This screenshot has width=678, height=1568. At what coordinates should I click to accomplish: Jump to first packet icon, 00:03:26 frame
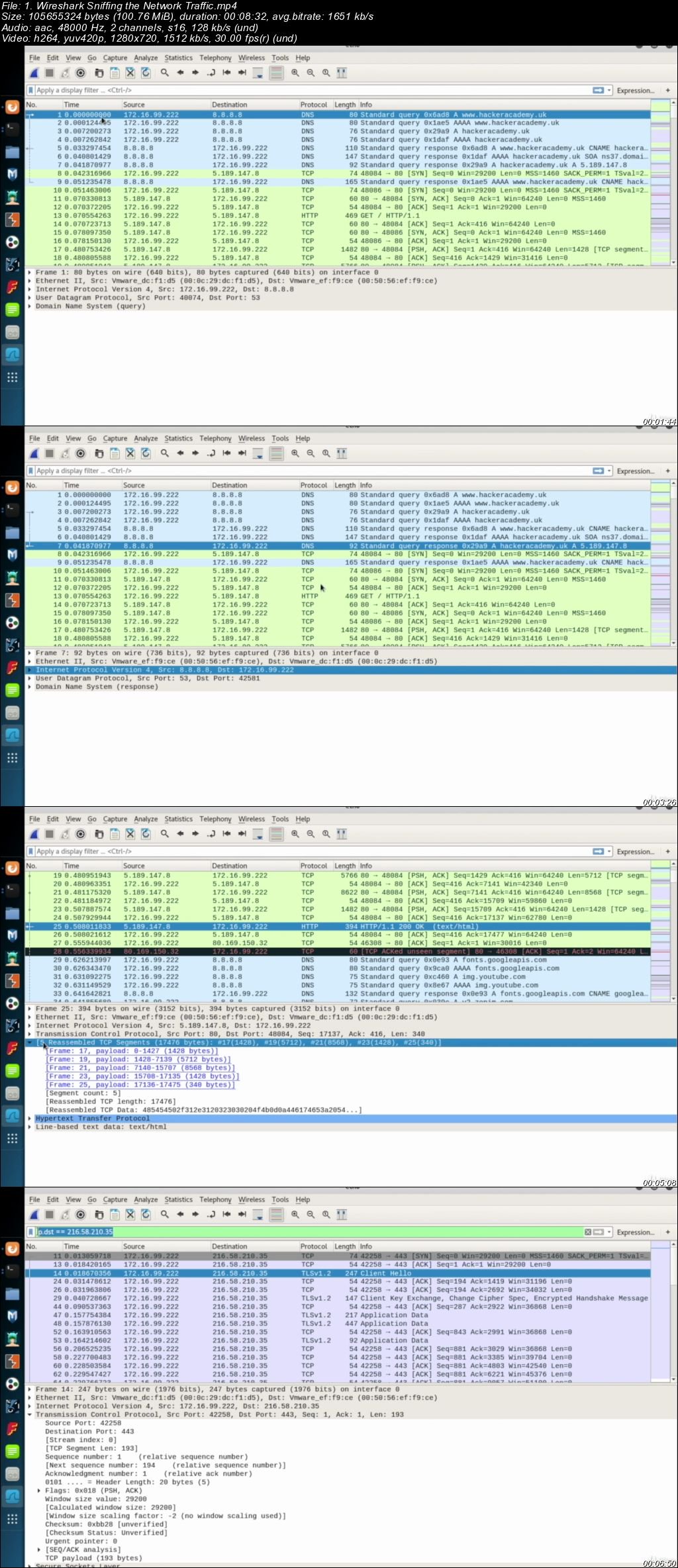click(226, 453)
